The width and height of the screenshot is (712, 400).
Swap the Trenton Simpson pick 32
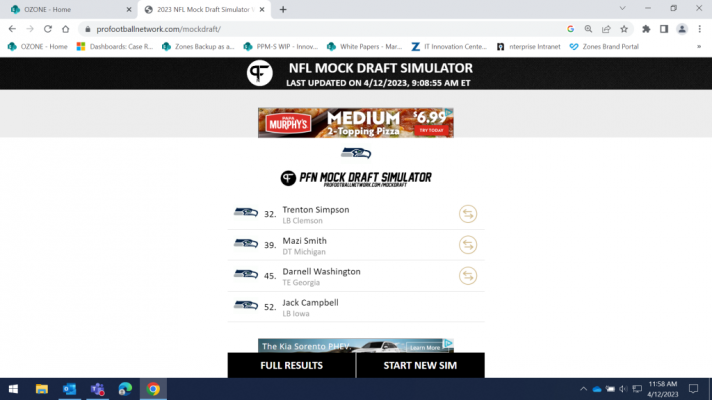pos(468,214)
